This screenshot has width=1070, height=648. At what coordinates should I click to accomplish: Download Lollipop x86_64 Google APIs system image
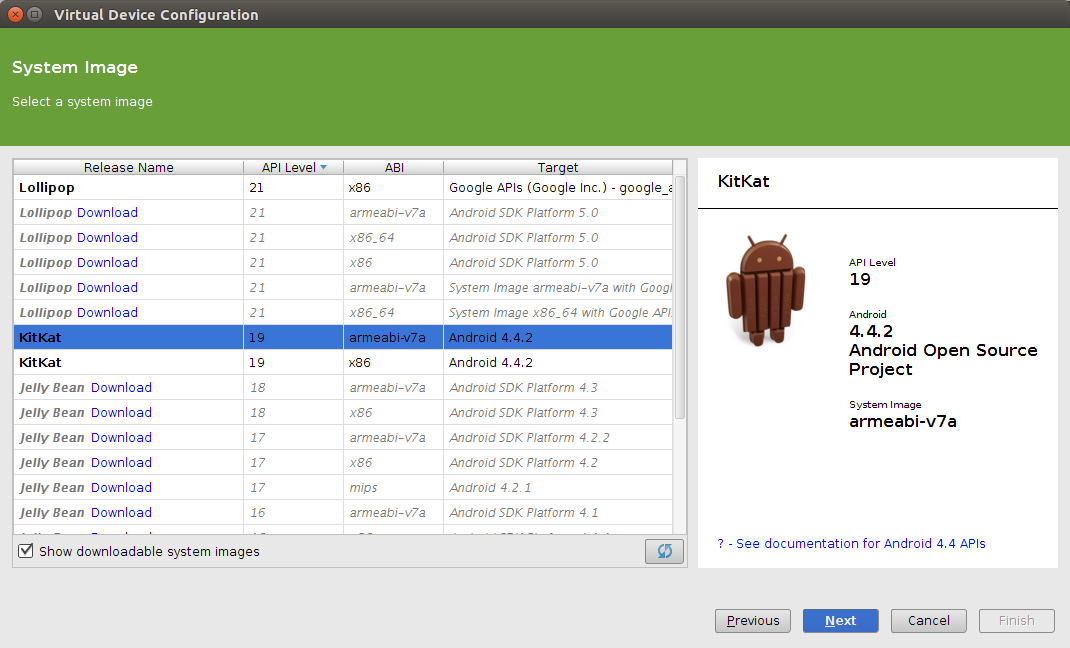(x=107, y=312)
